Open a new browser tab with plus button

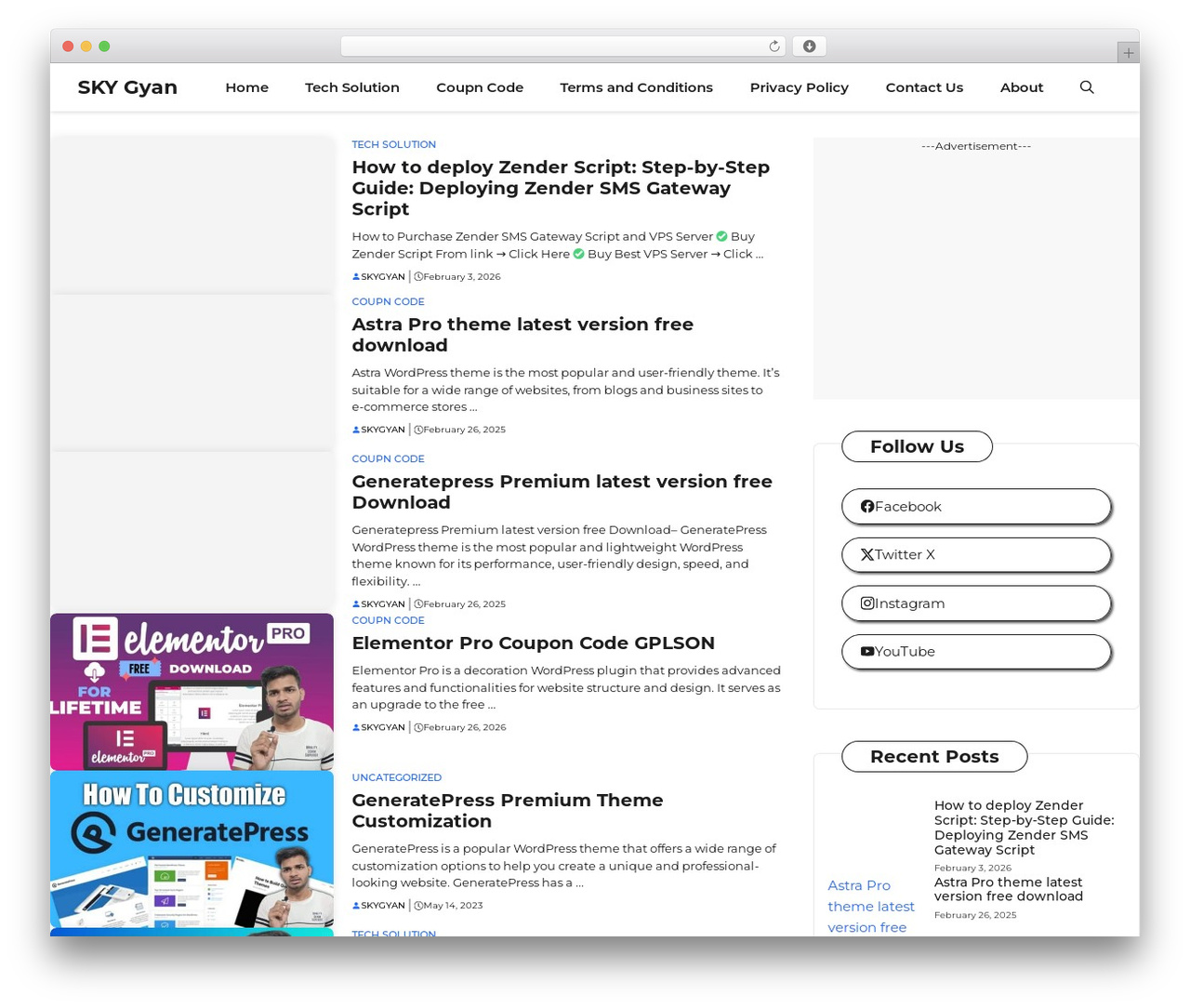pyautogui.click(x=1128, y=53)
